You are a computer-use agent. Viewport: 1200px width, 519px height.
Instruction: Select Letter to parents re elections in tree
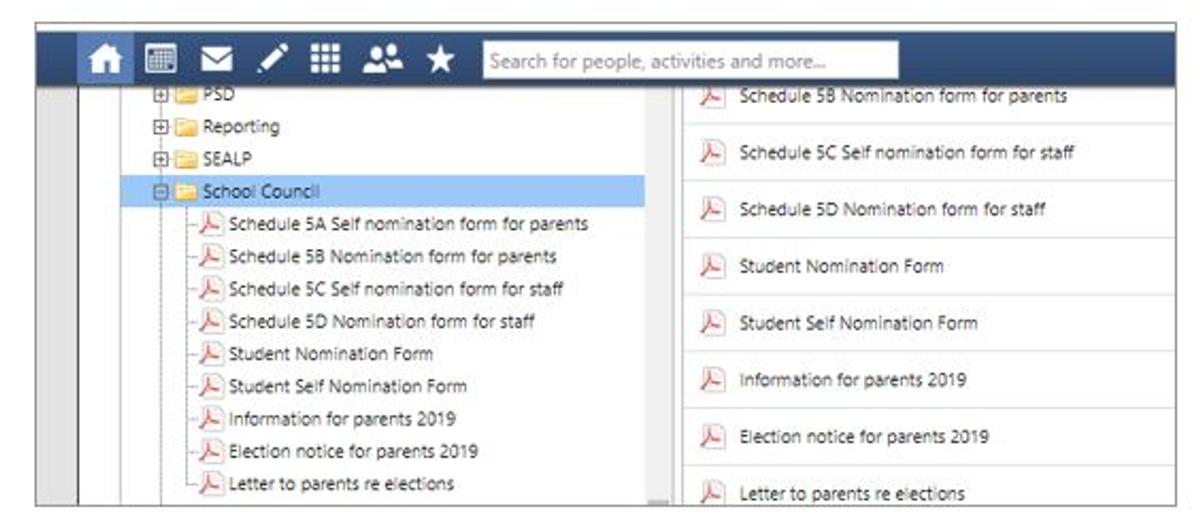pyautogui.click(x=340, y=484)
